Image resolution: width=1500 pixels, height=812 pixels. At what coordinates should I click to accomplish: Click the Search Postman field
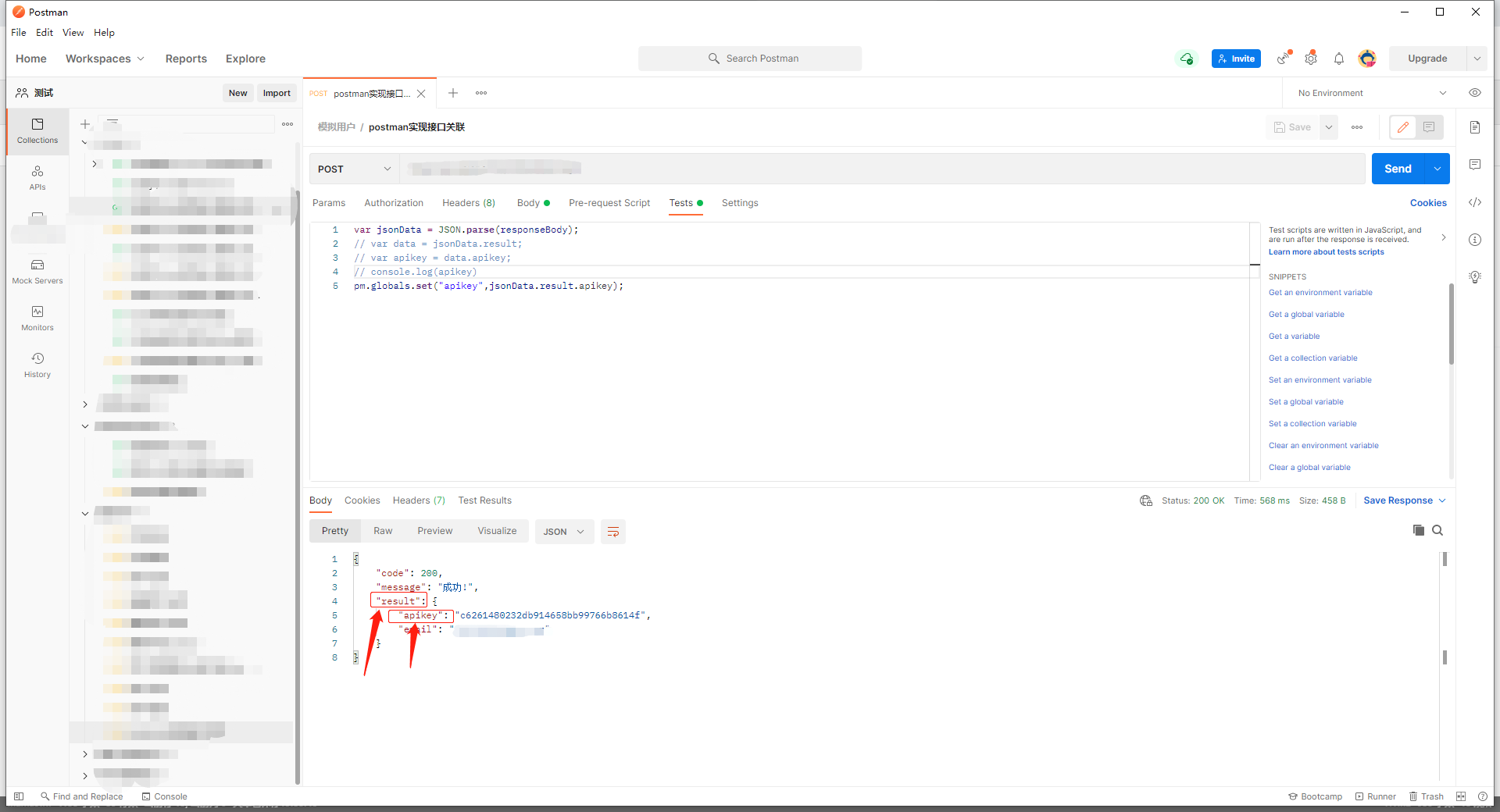click(x=750, y=59)
